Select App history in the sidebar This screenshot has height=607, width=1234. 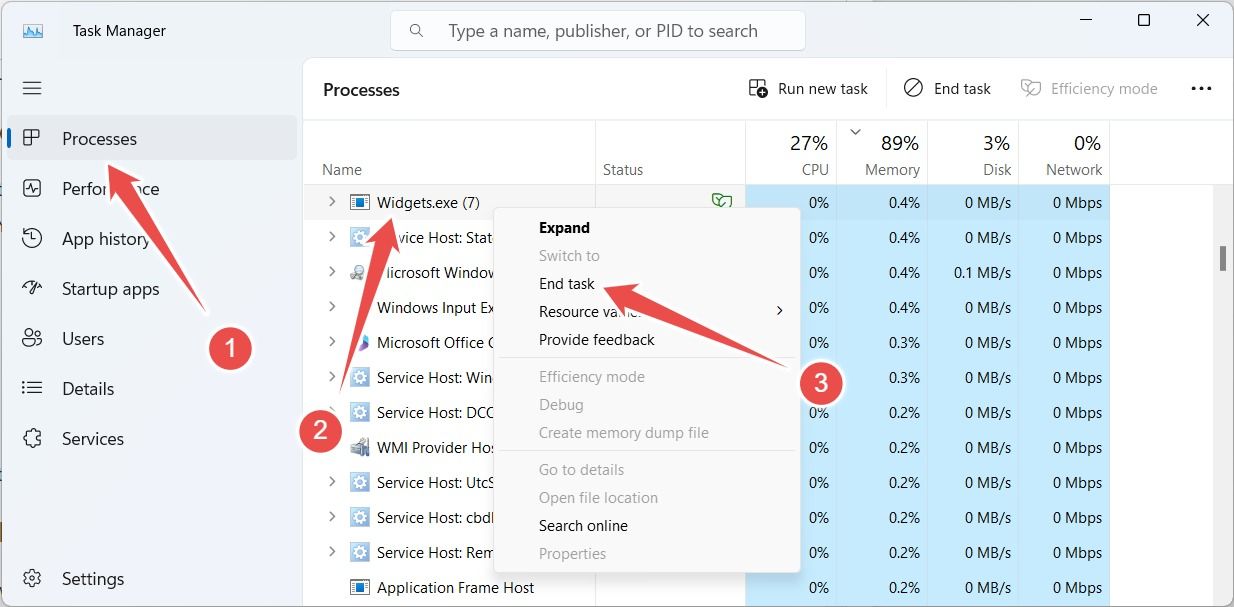(104, 238)
